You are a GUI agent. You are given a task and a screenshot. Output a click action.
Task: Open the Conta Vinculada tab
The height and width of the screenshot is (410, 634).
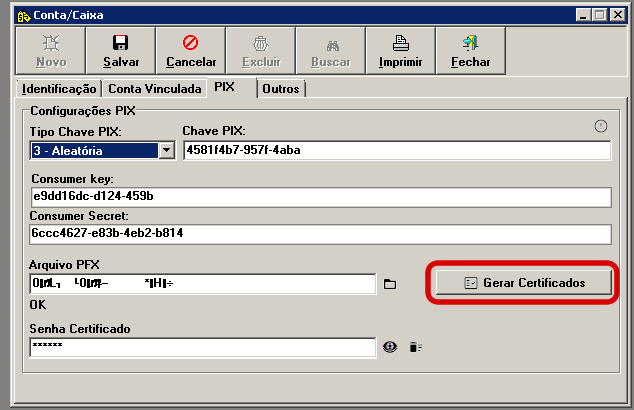pyautogui.click(x=155, y=89)
